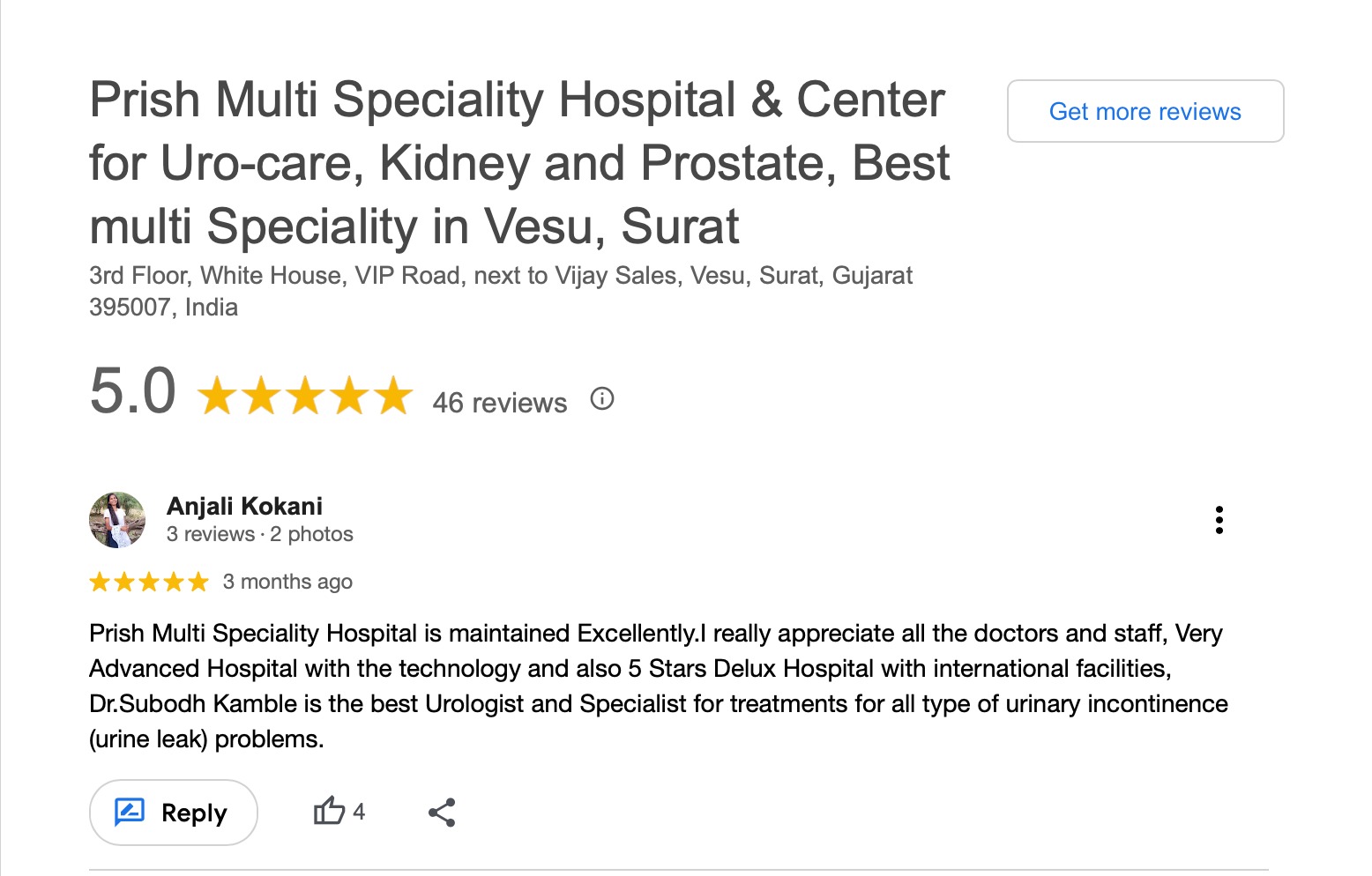Viewport: 1372px width, 876px height.
Task: Like the review with the thumbs-up icon
Action: [x=329, y=811]
